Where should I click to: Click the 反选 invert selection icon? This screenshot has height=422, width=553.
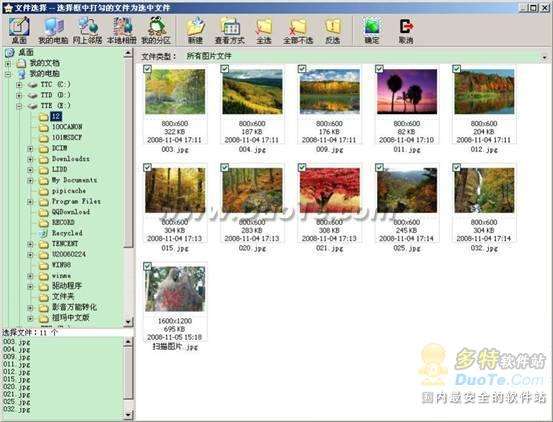point(333,31)
